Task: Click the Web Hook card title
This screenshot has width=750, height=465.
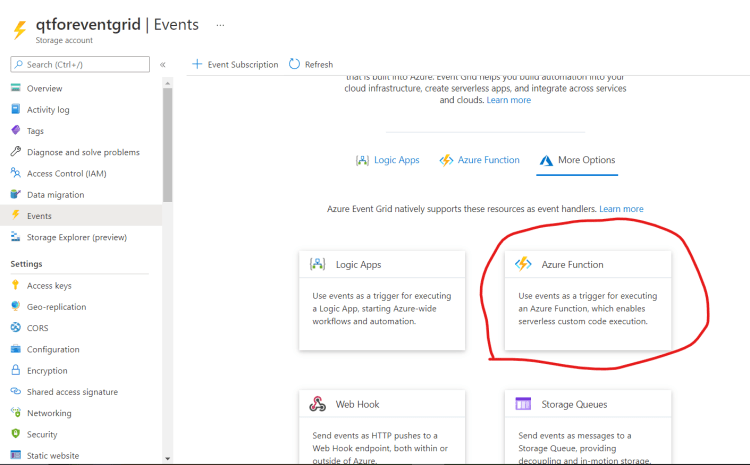Action: click(x=357, y=404)
